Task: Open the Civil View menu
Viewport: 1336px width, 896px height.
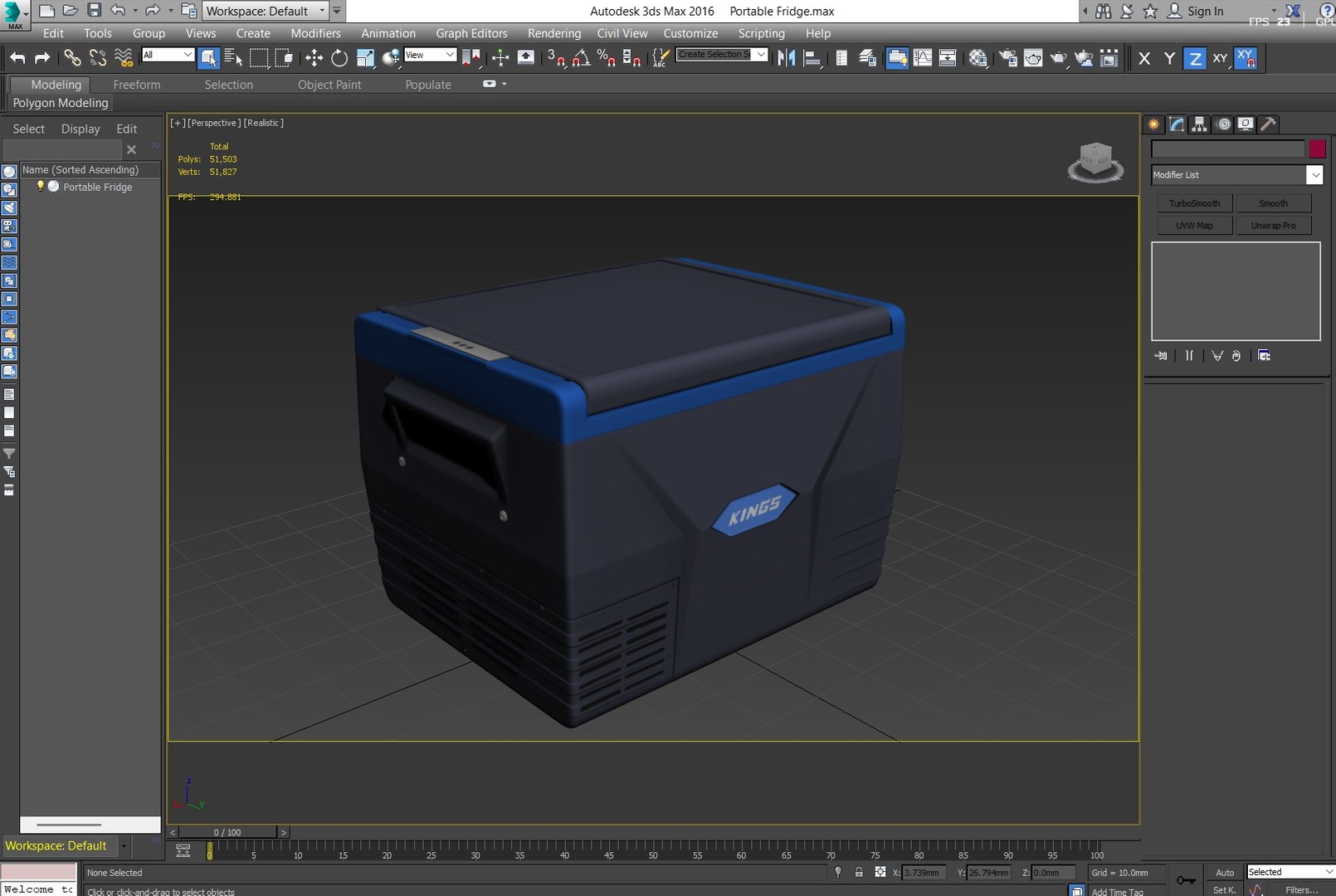Action: pyautogui.click(x=622, y=33)
